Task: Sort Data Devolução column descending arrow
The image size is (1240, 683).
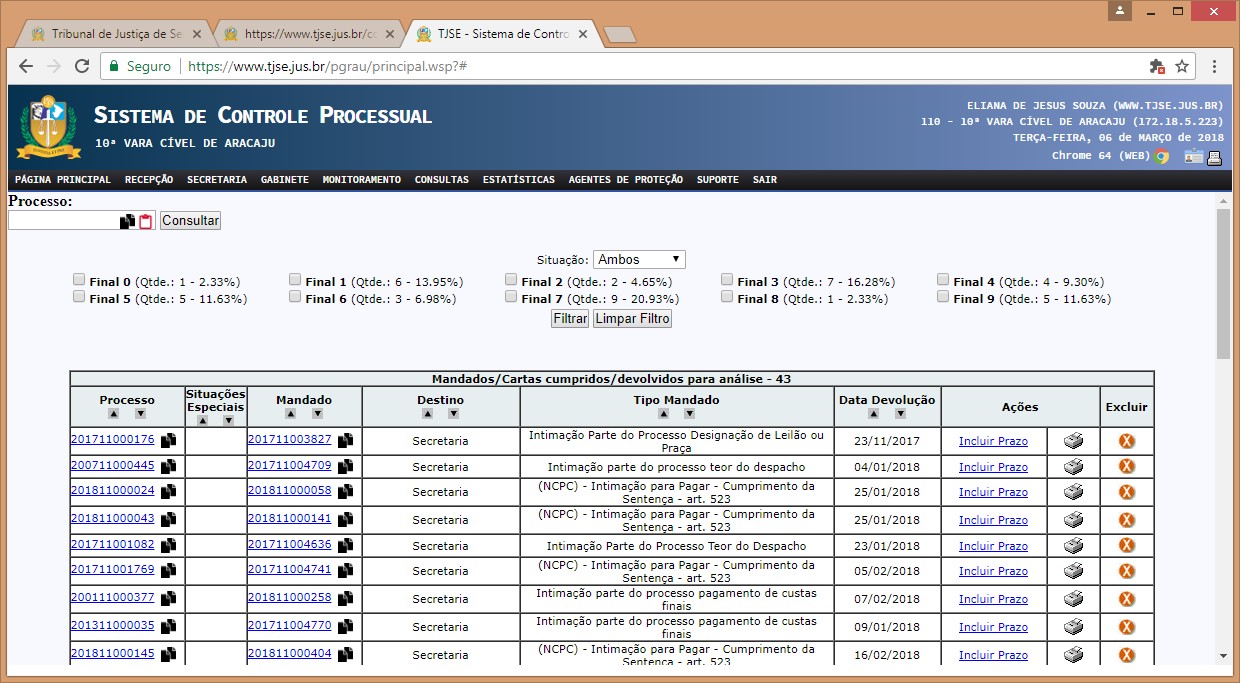Action: click(x=900, y=413)
